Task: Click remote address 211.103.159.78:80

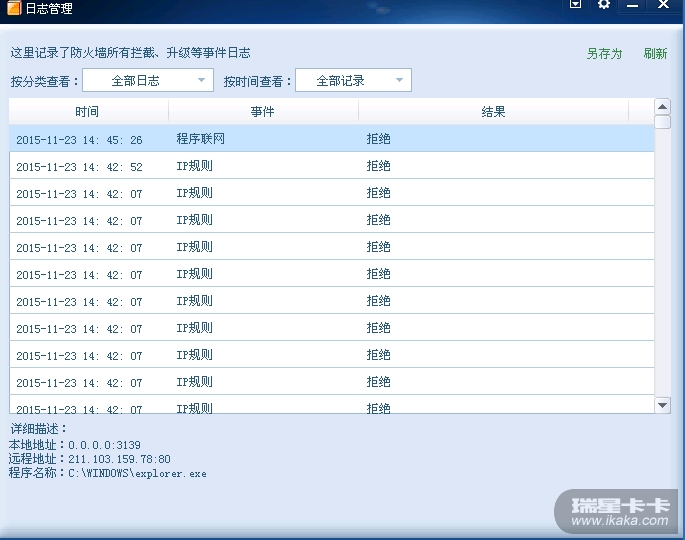Action: 119,459
